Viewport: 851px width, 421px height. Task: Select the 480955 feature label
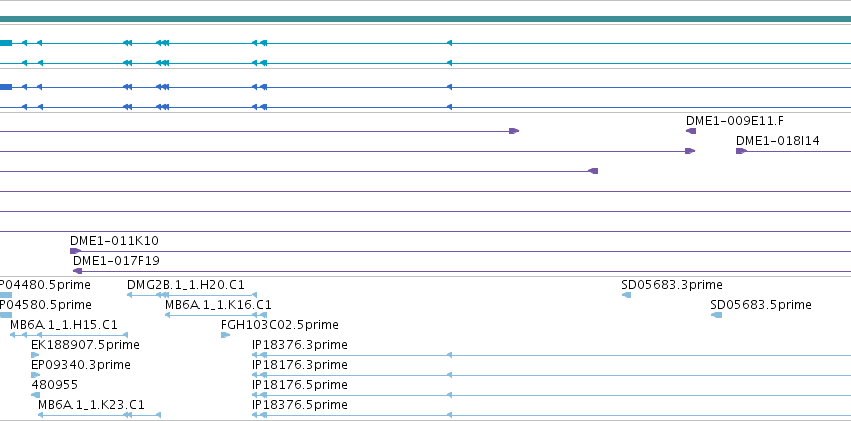tap(55, 385)
